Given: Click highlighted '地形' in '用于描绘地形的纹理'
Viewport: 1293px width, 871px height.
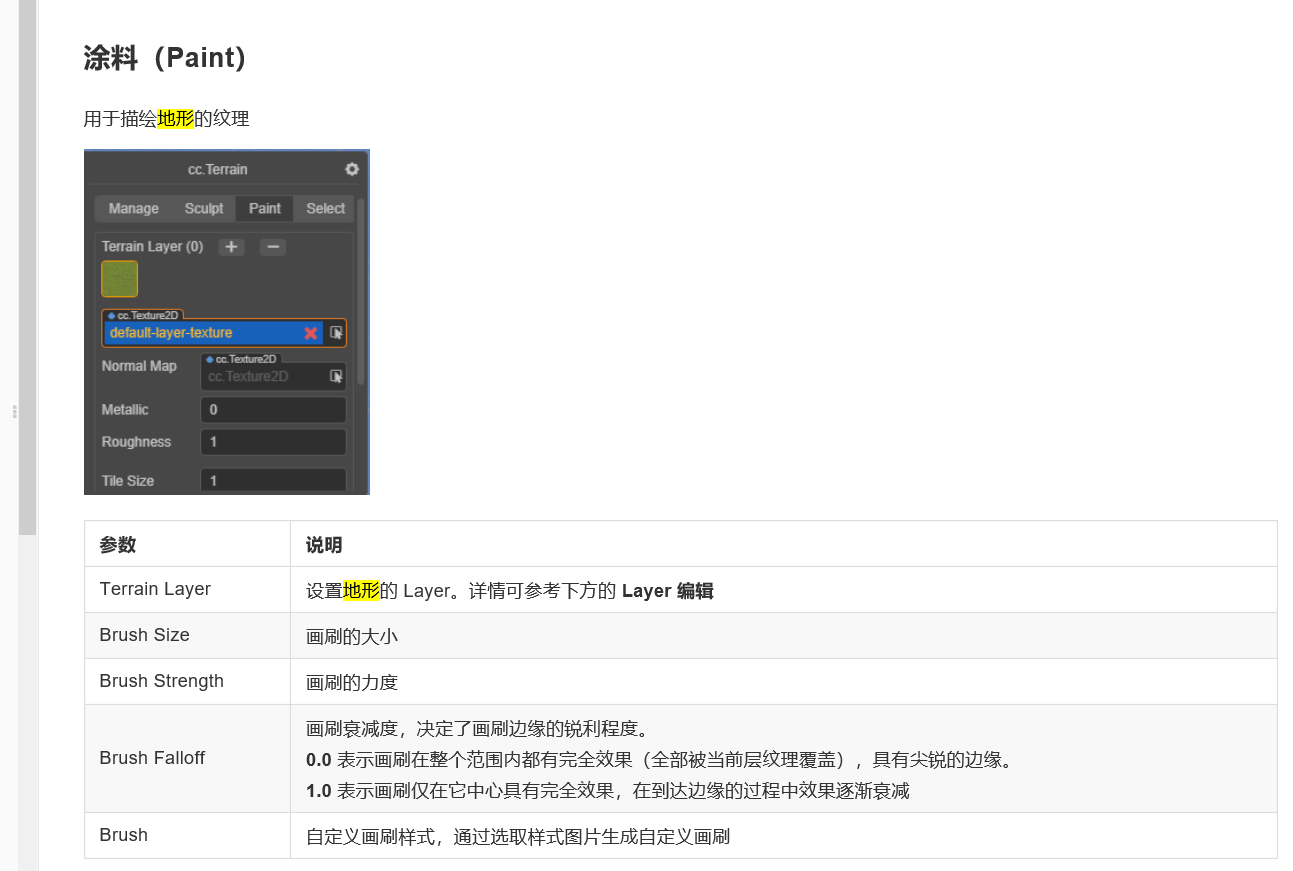Looking at the screenshot, I should [175, 119].
